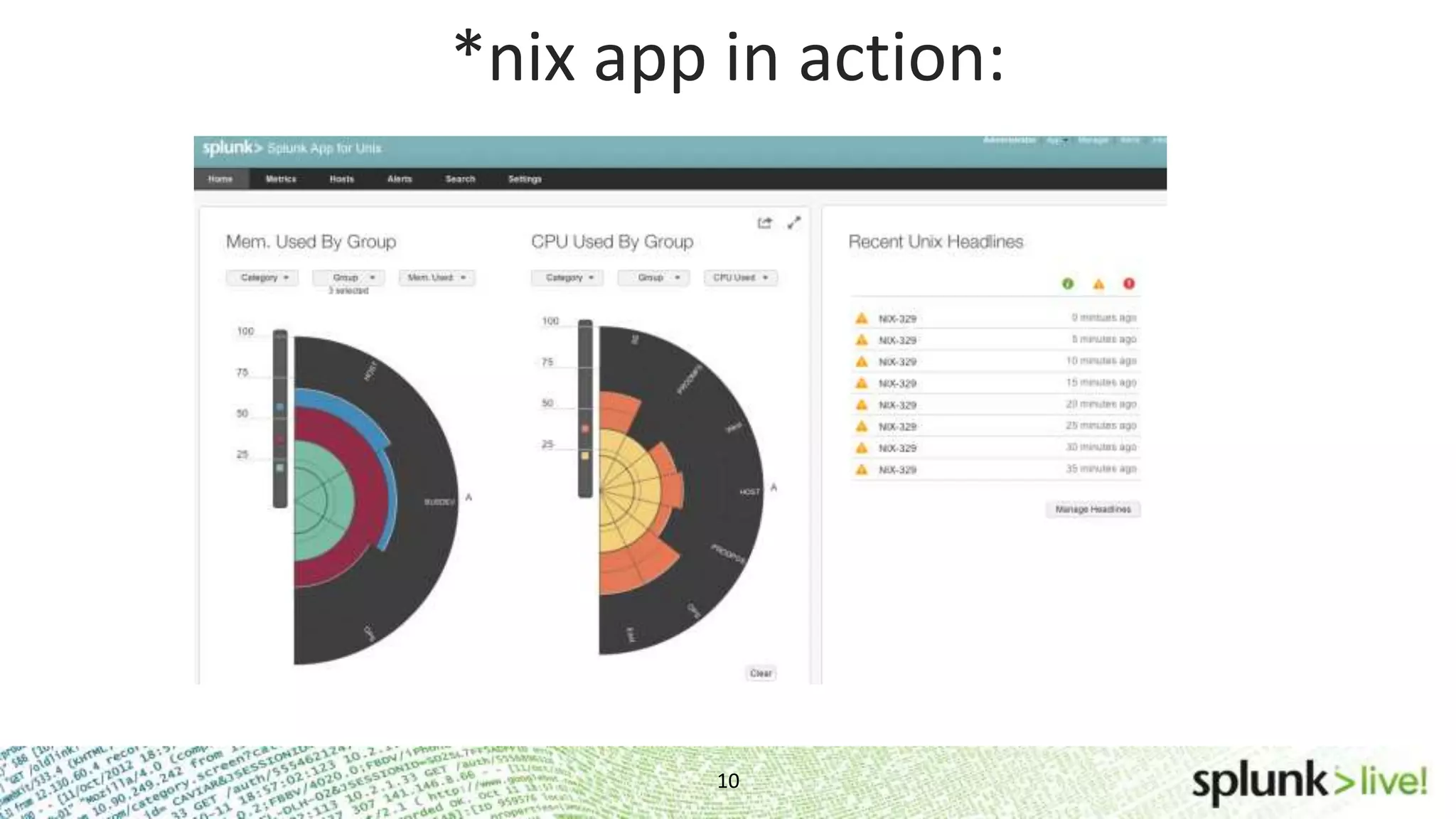Open the NIX-329 headline from 20 minutes ago
1456x819 pixels.
pos(995,405)
